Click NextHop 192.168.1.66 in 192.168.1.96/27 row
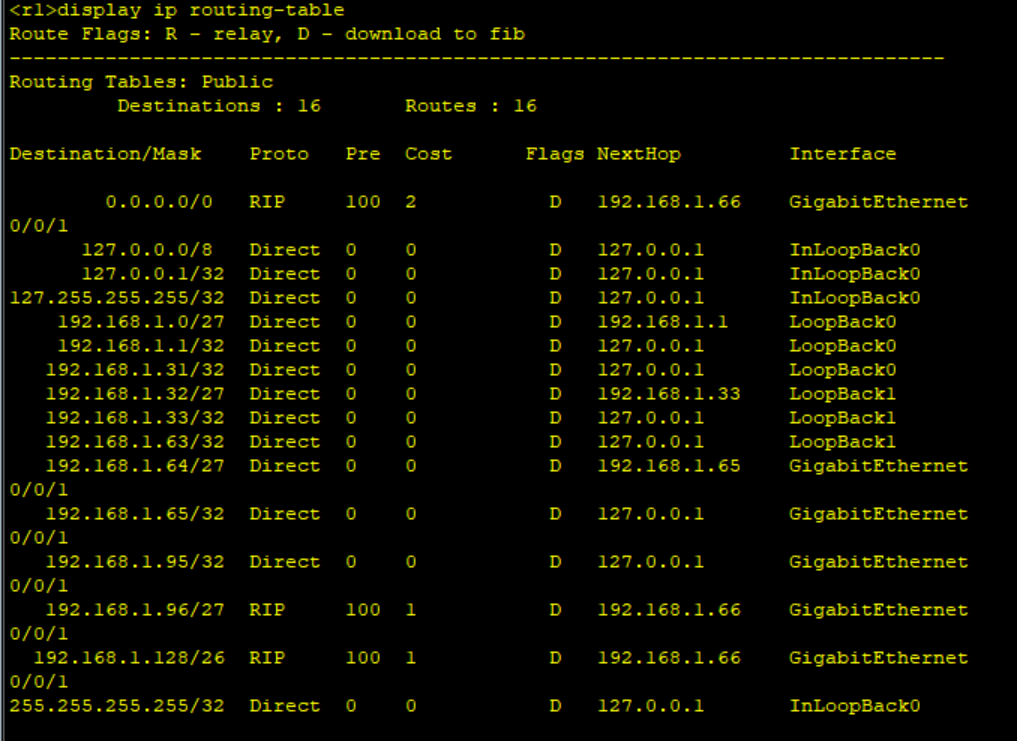Screen dimensions: 1017x741 669,610
